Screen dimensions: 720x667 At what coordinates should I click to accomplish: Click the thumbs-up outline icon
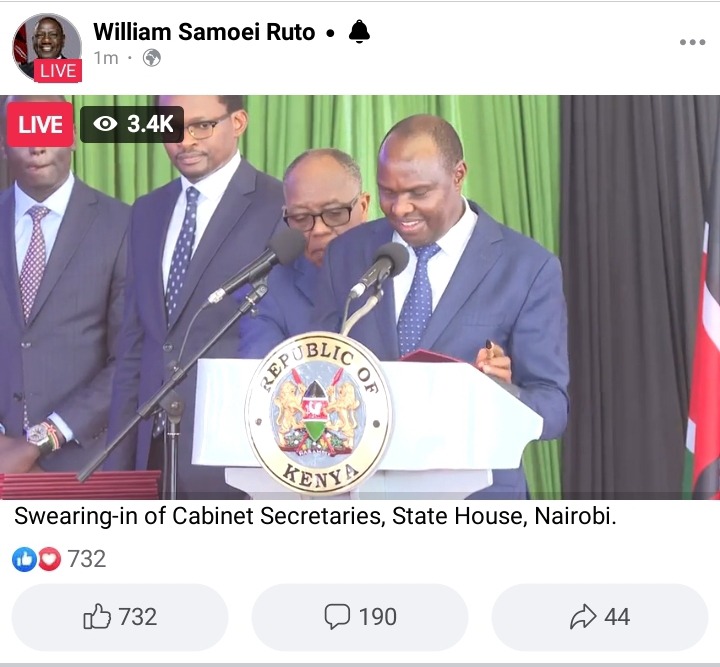tap(97, 617)
